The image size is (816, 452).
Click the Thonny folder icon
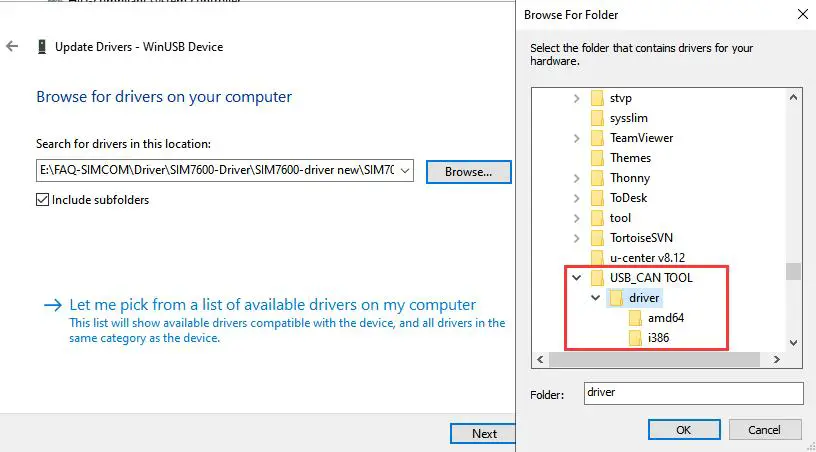click(597, 178)
